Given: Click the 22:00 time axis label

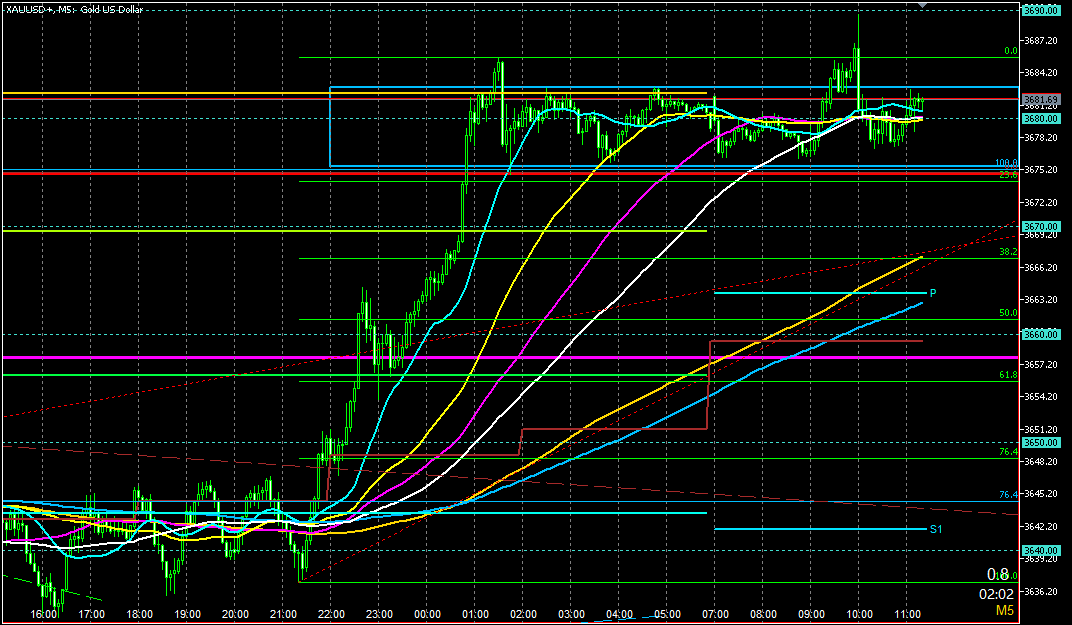Looking at the screenshot, I should tap(331, 614).
